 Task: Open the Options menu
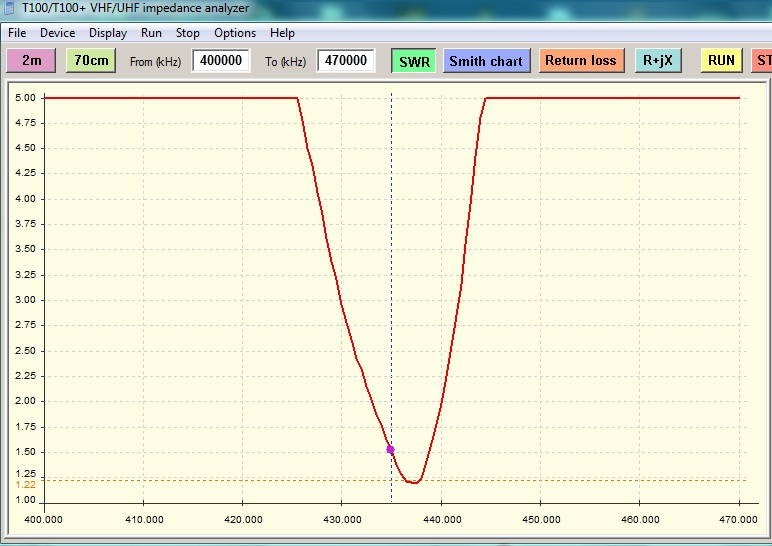235,33
